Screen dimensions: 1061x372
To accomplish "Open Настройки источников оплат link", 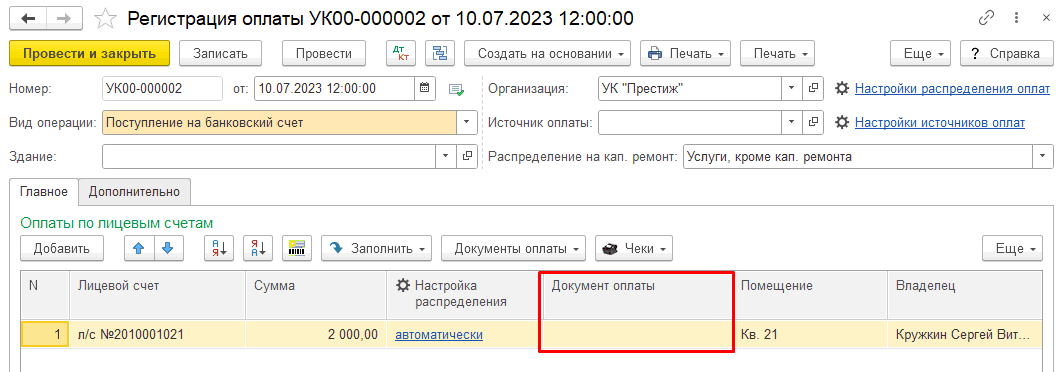I will click(940, 122).
